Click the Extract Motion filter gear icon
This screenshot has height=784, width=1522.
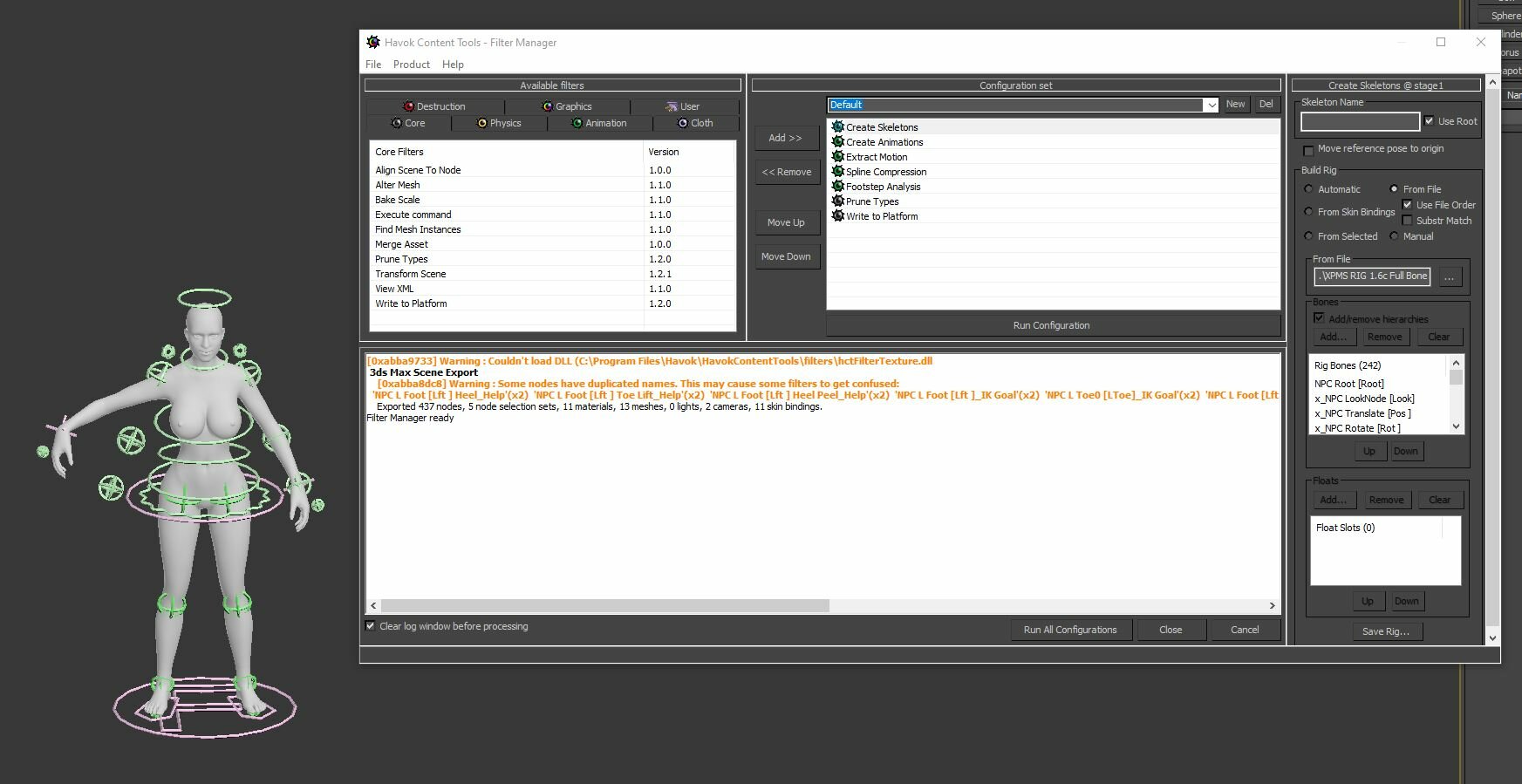[838, 157]
